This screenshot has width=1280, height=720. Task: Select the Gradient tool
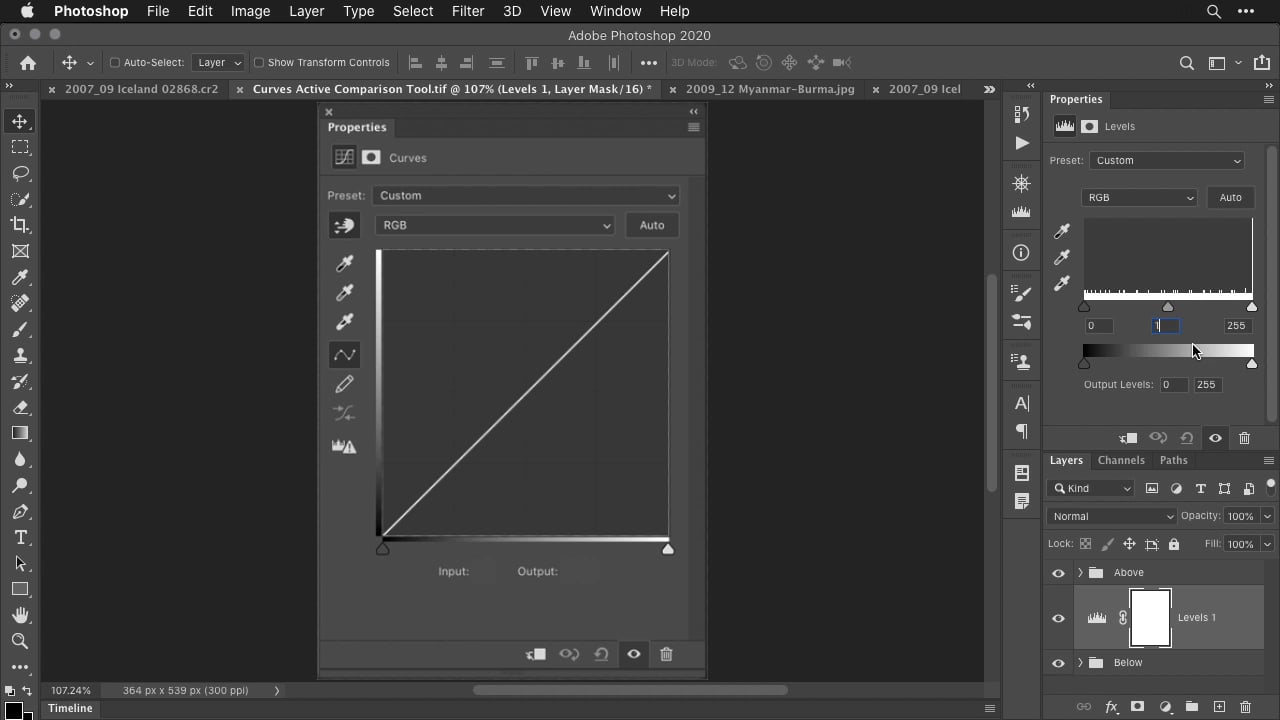20,433
